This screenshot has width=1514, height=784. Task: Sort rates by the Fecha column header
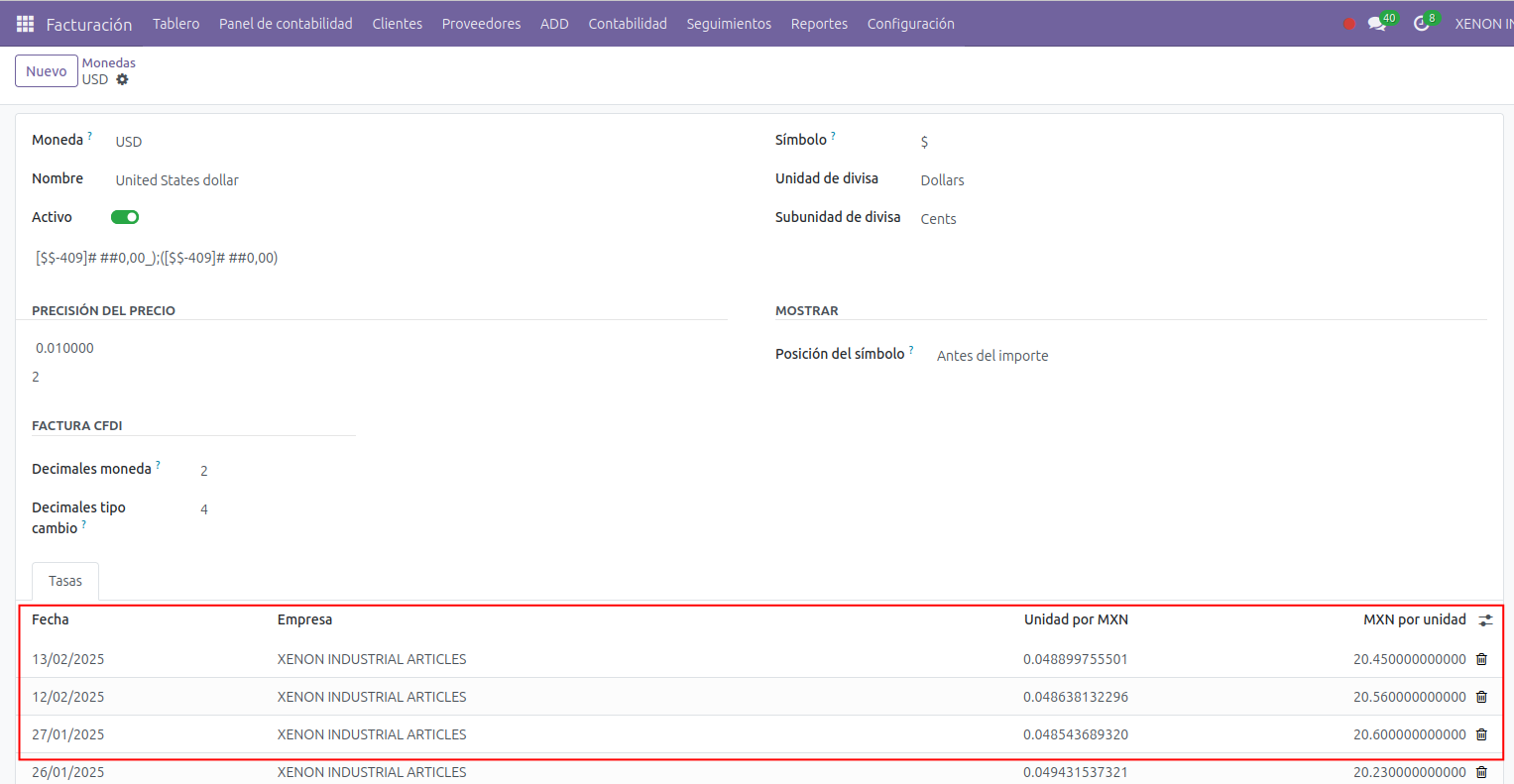pyautogui.click(x=51, y=619)
